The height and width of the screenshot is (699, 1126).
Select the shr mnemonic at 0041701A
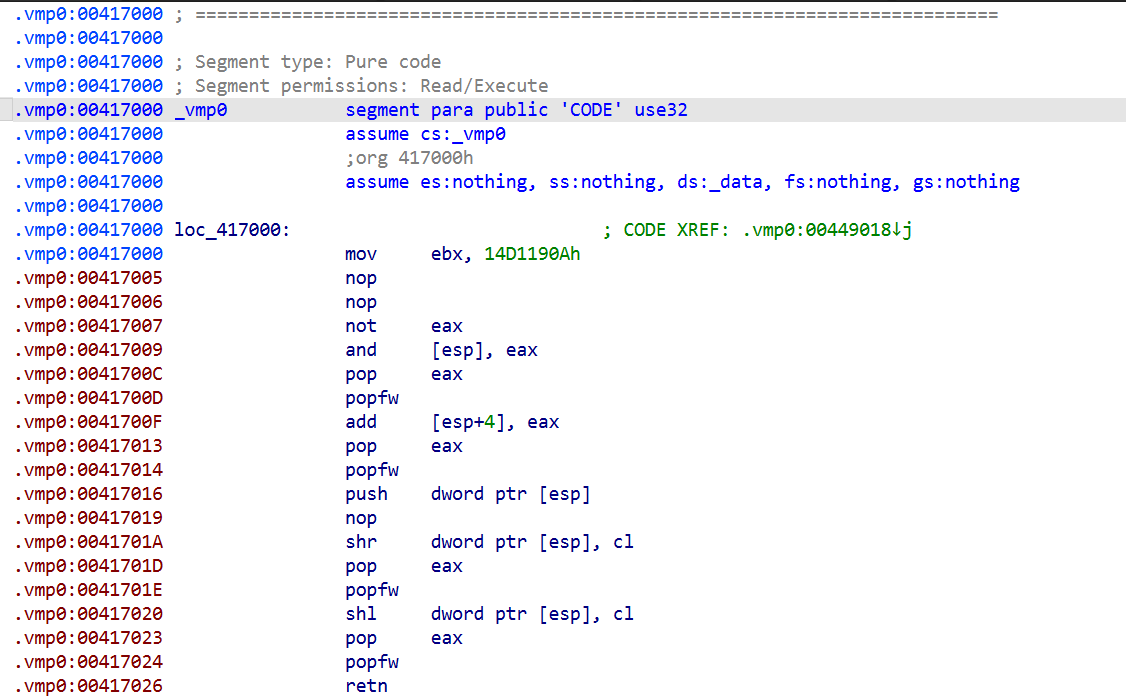[361, 542]
